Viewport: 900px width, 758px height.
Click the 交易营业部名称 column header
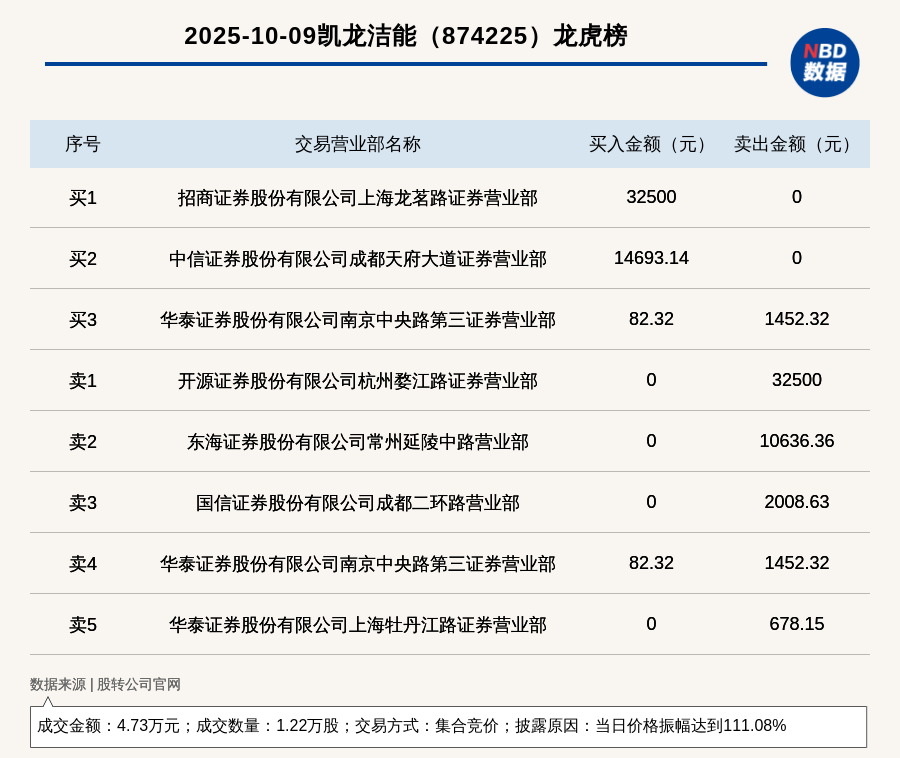(x=357, y=144)
